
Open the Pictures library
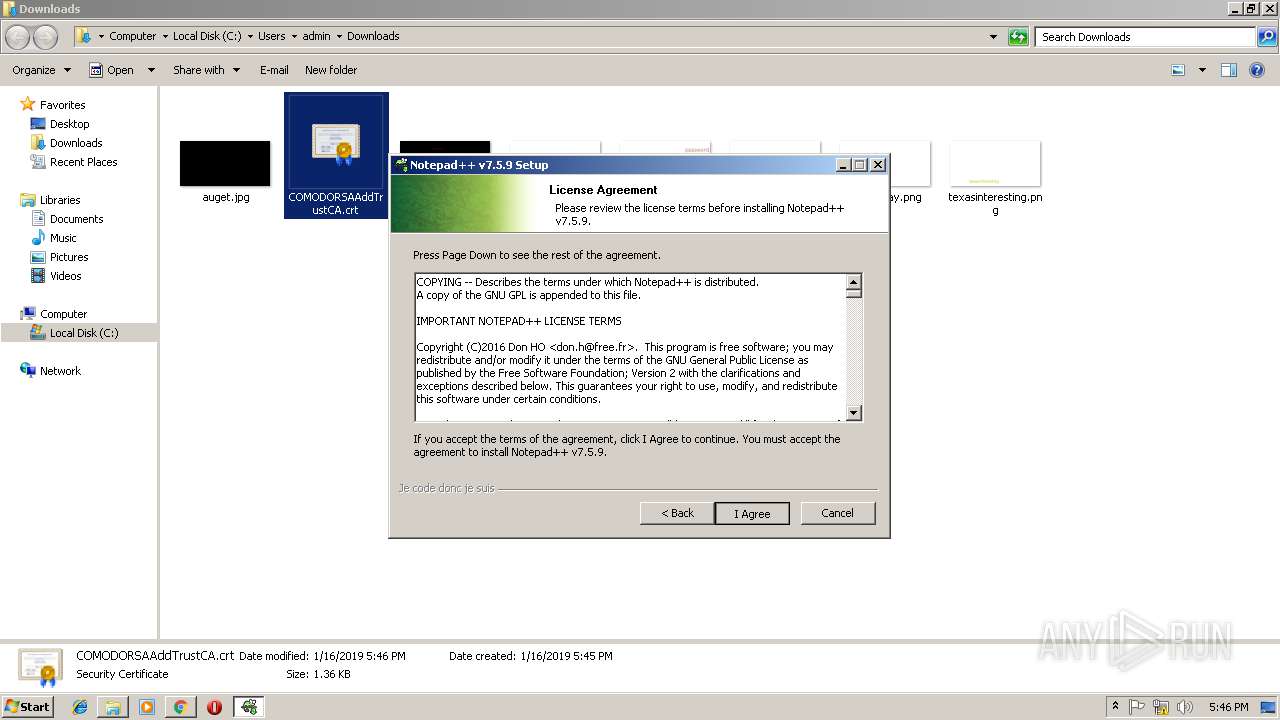click(x=69, y=257)
